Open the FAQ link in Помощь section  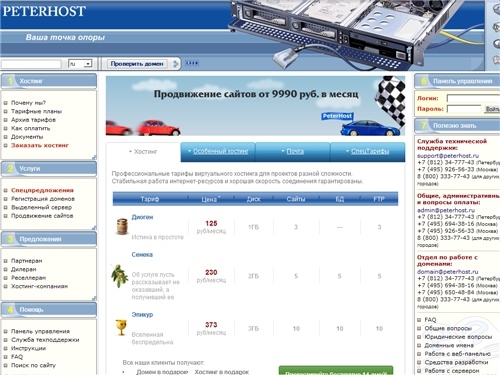click(17, 357)
